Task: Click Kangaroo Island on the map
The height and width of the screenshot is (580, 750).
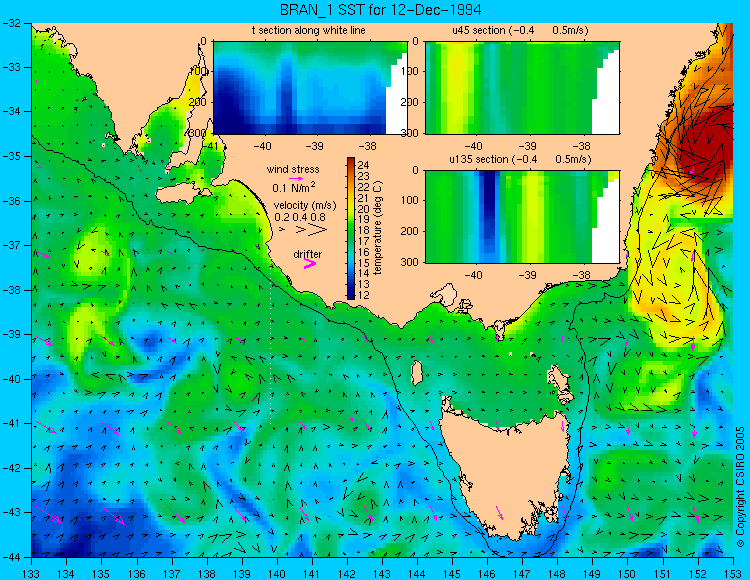Action: (183, 194)
